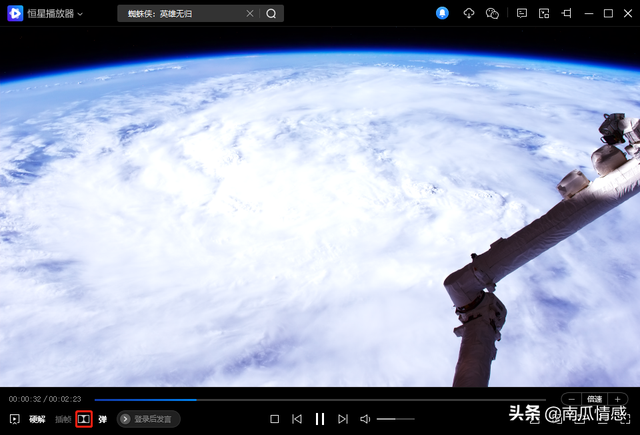This screenshot has height=435, width=640.
Task: Toggle Dolby audio icon
Action: (x=84, y=419)
